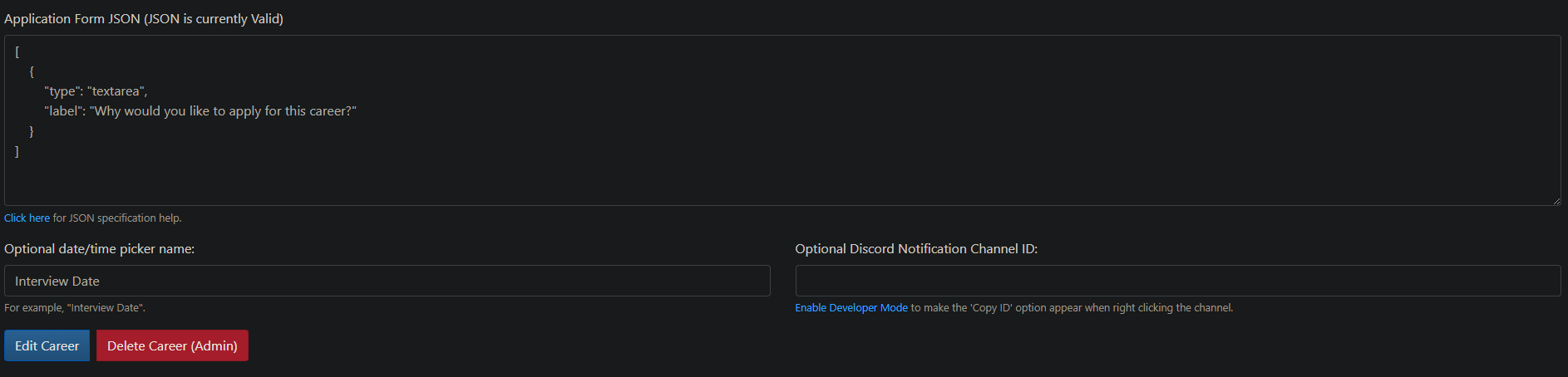1568x377 pixels.
Task: Click the 'Optional Discord Notification Channel ID' label
Action: [x=915, y=249]
